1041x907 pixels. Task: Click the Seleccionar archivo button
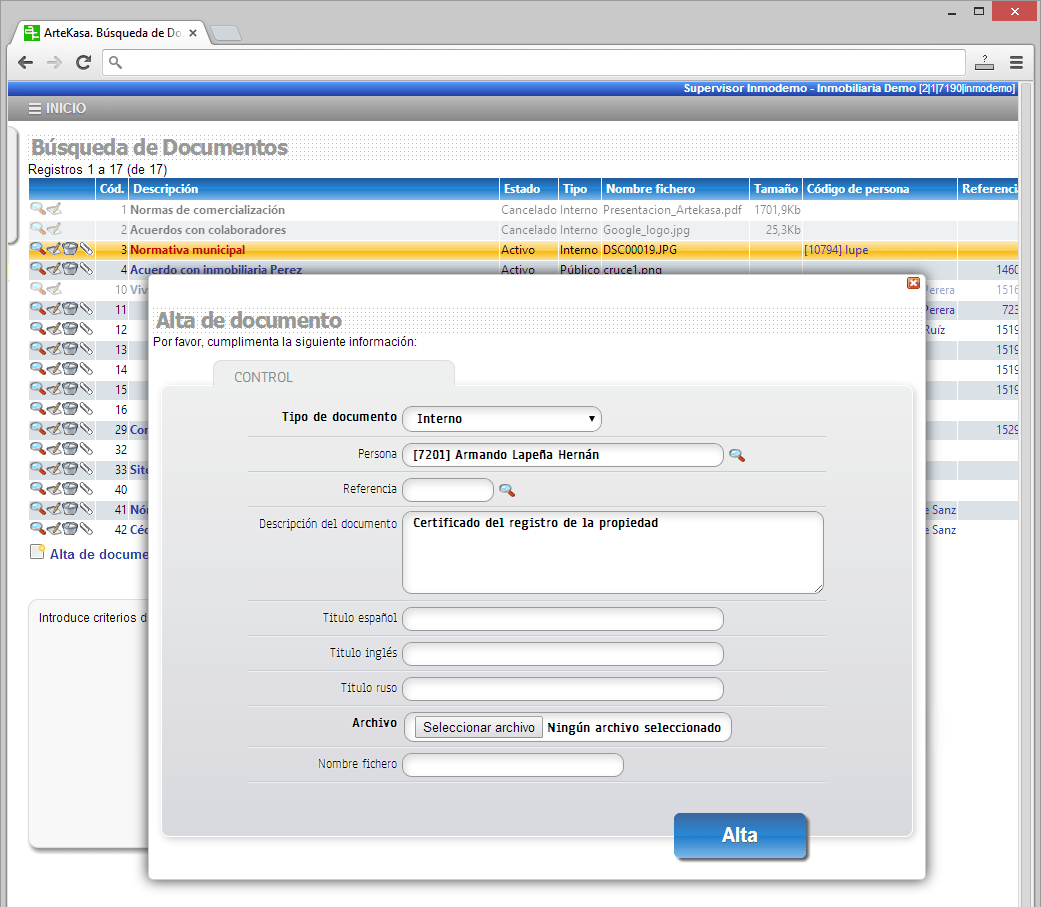pos(479,727)
